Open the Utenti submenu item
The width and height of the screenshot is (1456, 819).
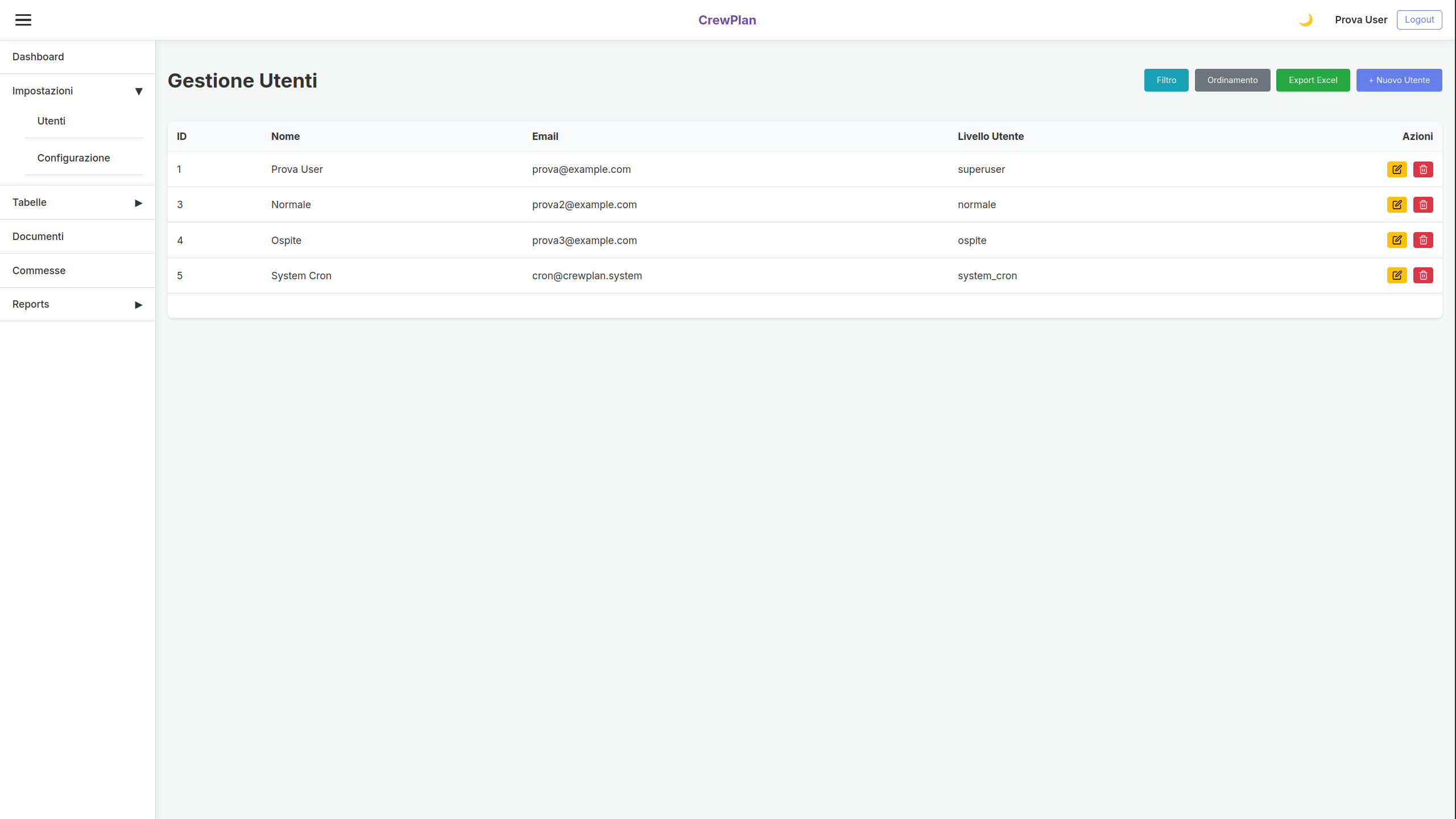point(51,121)
